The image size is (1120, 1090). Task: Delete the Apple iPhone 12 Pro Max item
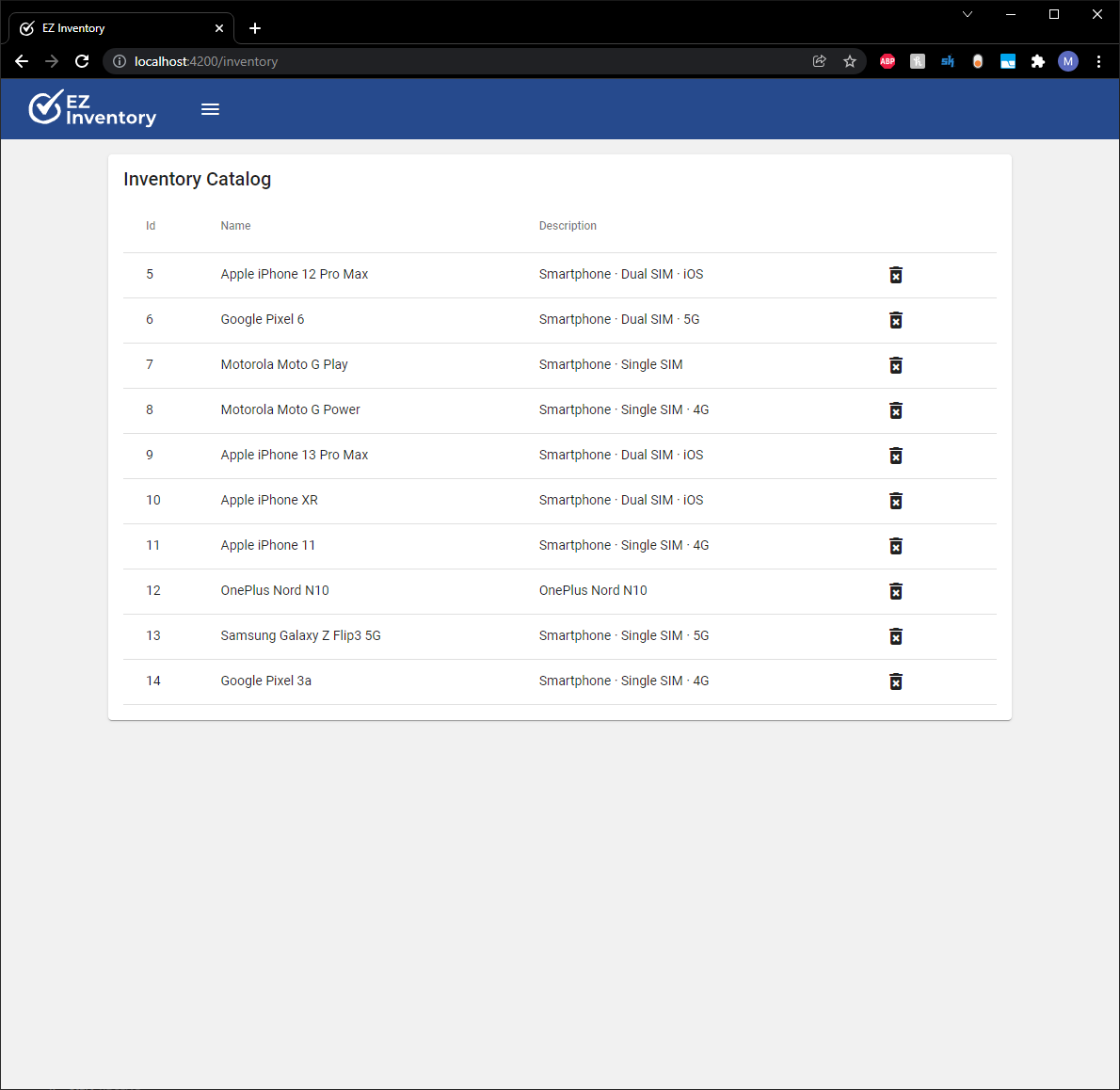tap(895, 275)
